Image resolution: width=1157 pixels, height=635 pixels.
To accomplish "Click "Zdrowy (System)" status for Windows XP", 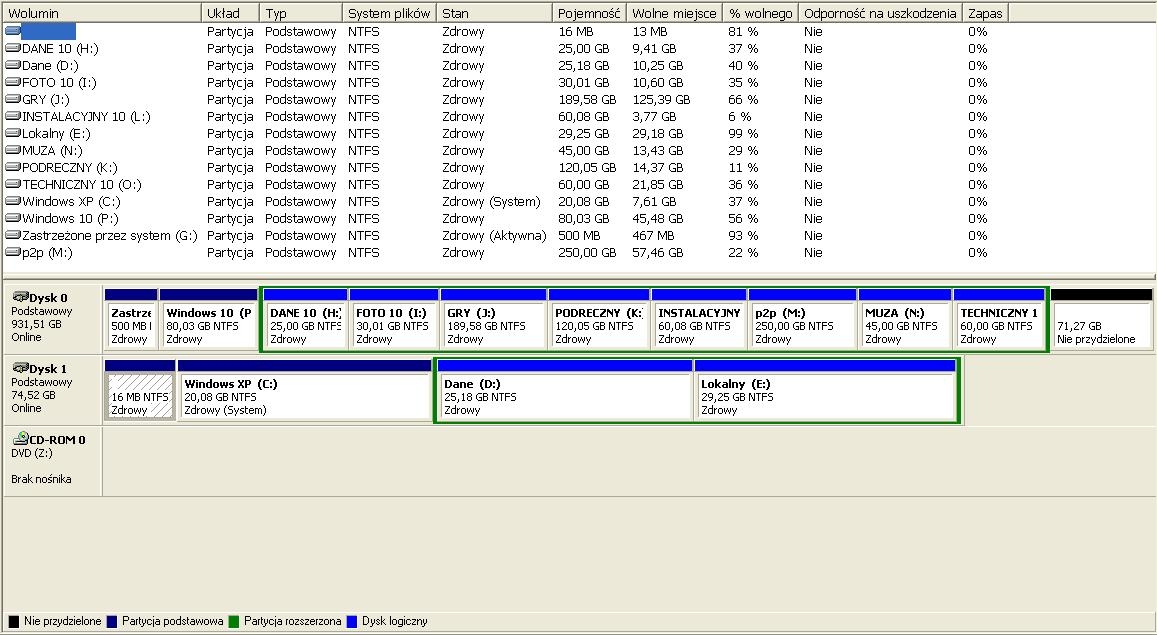I will [x=491, y=201].
